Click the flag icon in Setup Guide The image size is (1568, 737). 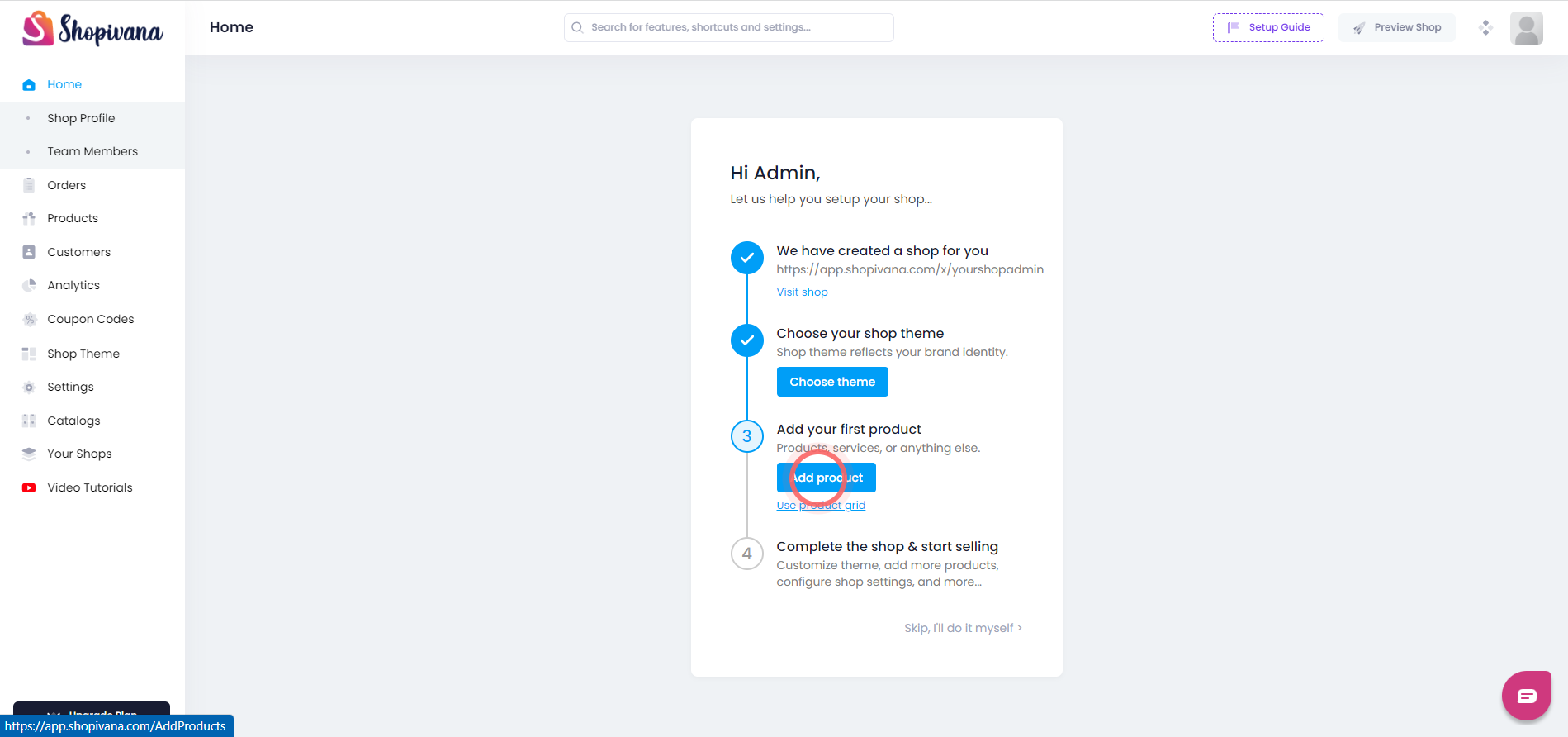point(1234,27)
